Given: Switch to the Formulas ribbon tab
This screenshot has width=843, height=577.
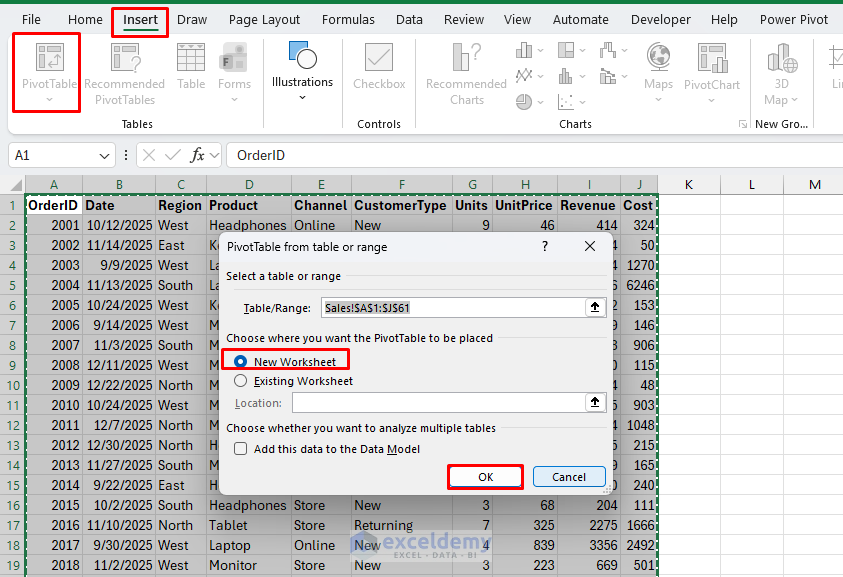Looking at the screenshot, I should [348, 18].
